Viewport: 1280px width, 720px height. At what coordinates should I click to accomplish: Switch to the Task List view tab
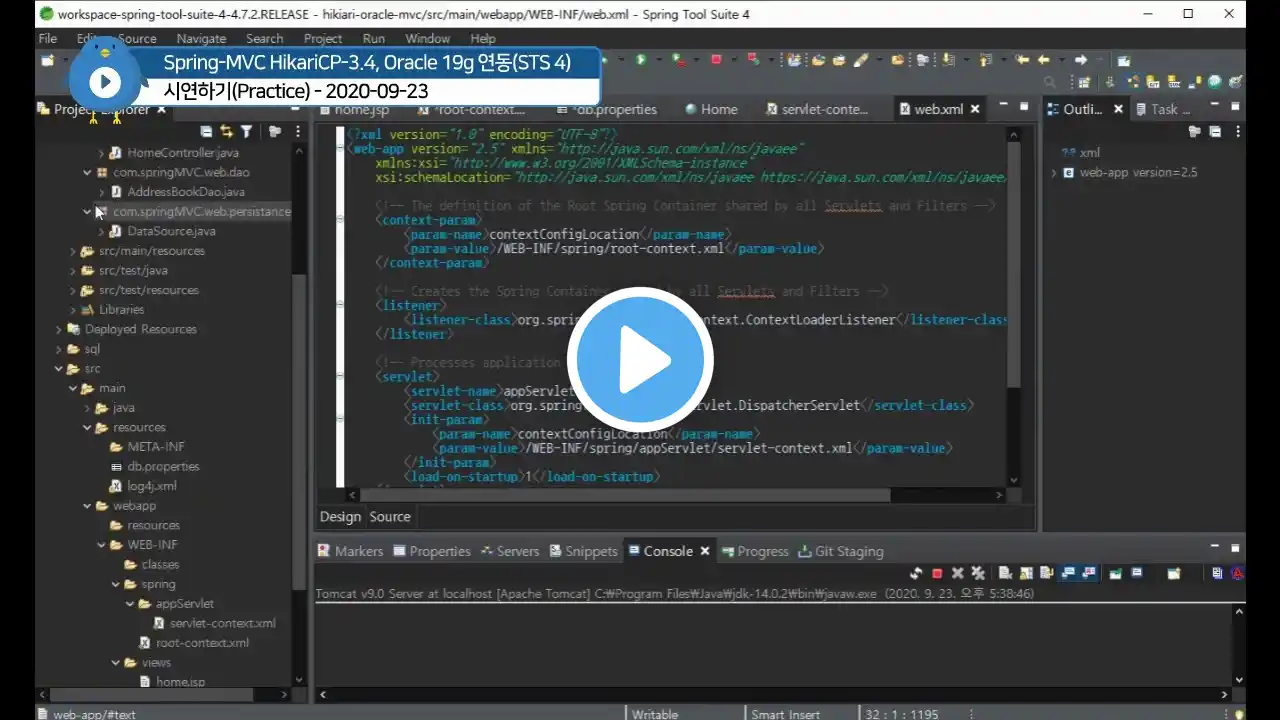tap(1162, 109)
